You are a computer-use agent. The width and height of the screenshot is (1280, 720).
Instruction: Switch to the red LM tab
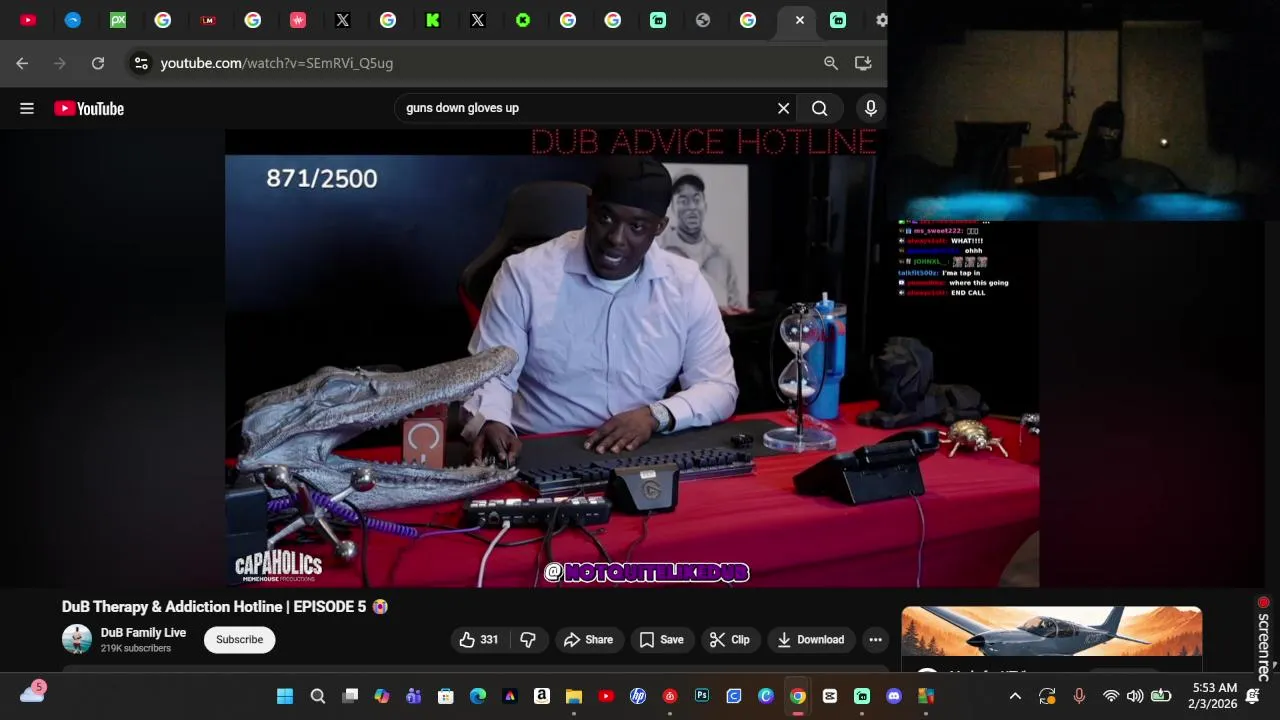[x=208, y=20]
